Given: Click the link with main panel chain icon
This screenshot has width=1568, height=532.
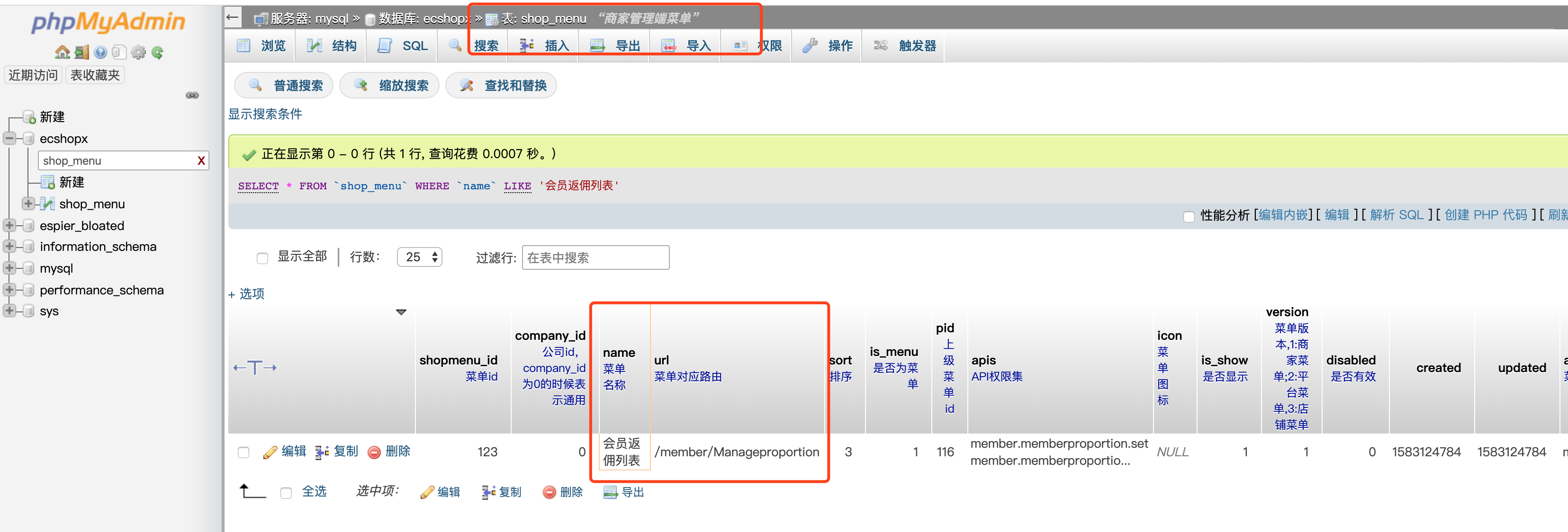Looking at the screenshot, I should coord(192,96).
